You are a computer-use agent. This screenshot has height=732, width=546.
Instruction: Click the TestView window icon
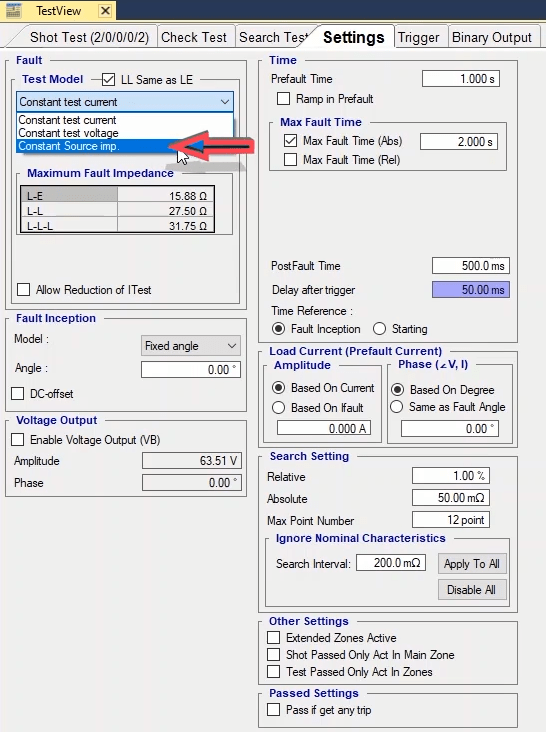point(14,10)
